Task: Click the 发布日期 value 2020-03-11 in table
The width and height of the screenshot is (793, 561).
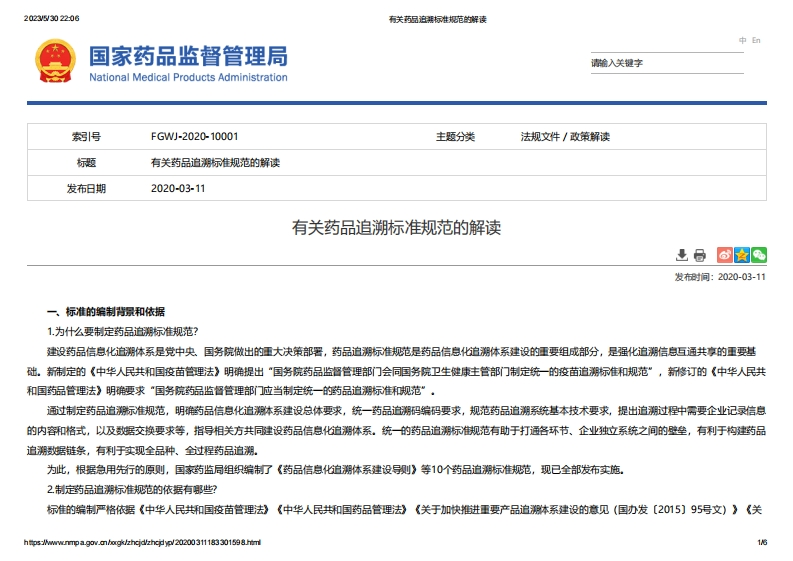Action: coord(178,188)
